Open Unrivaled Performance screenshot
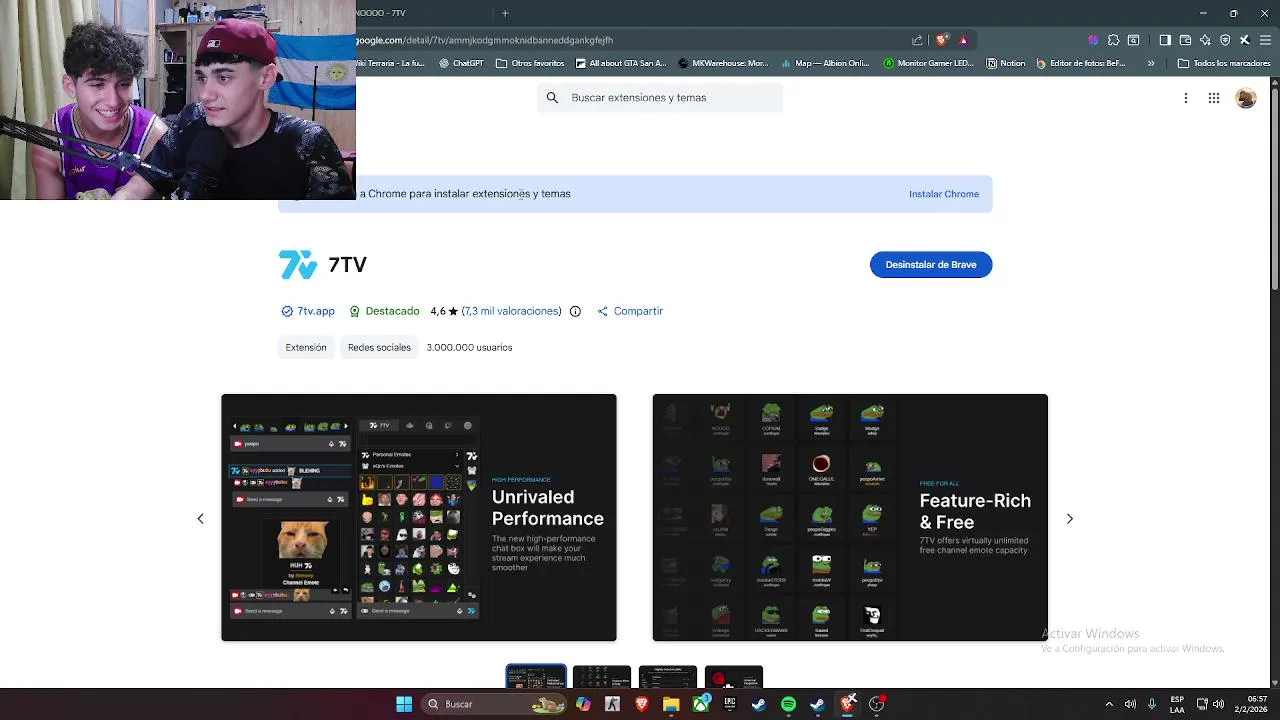The image size is (1280, 720). (419, 517)
